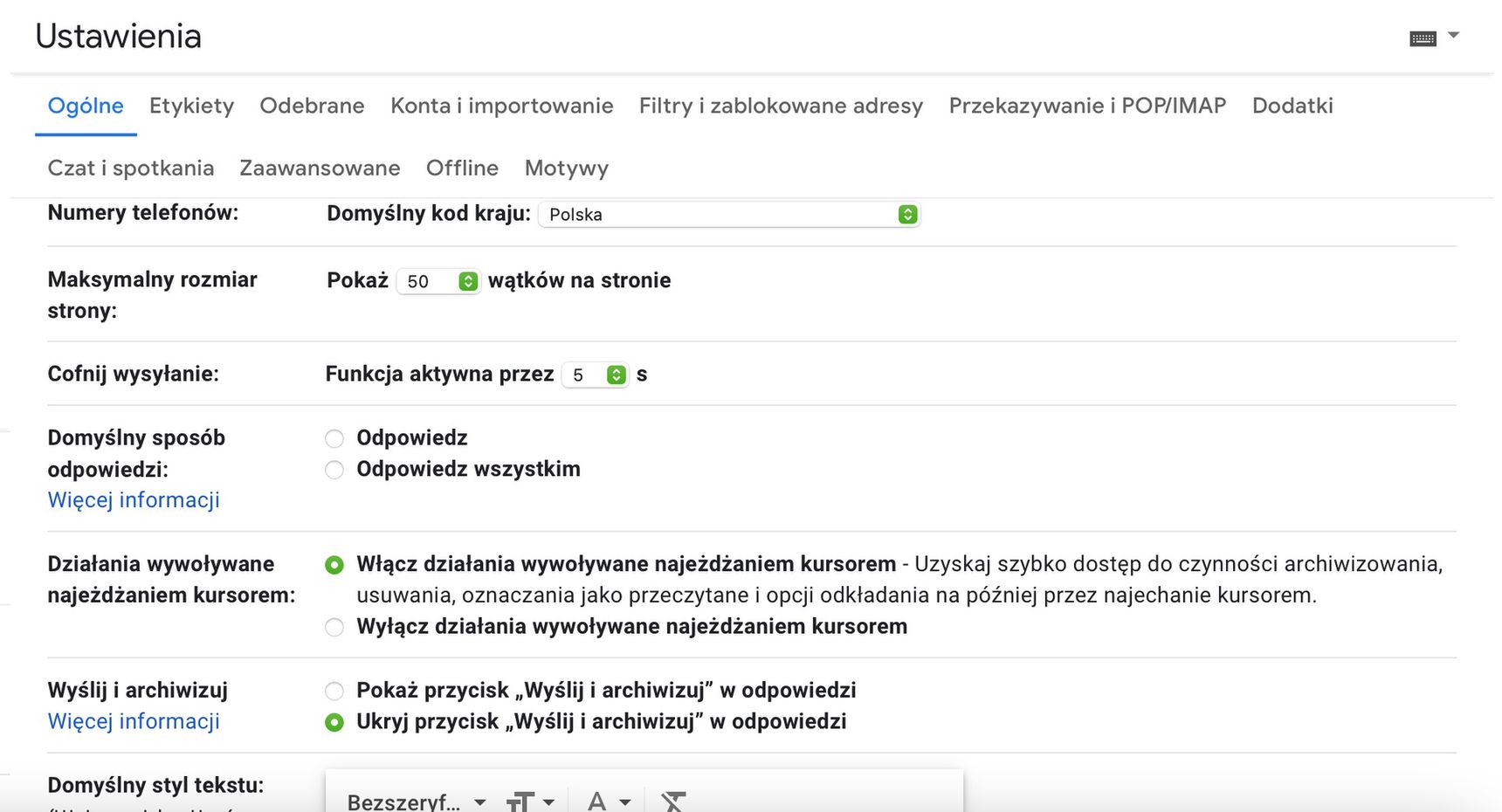Open the Polska country code dropdown
The width and height of the screenshot is (1502, 812).
click(729, 214)
